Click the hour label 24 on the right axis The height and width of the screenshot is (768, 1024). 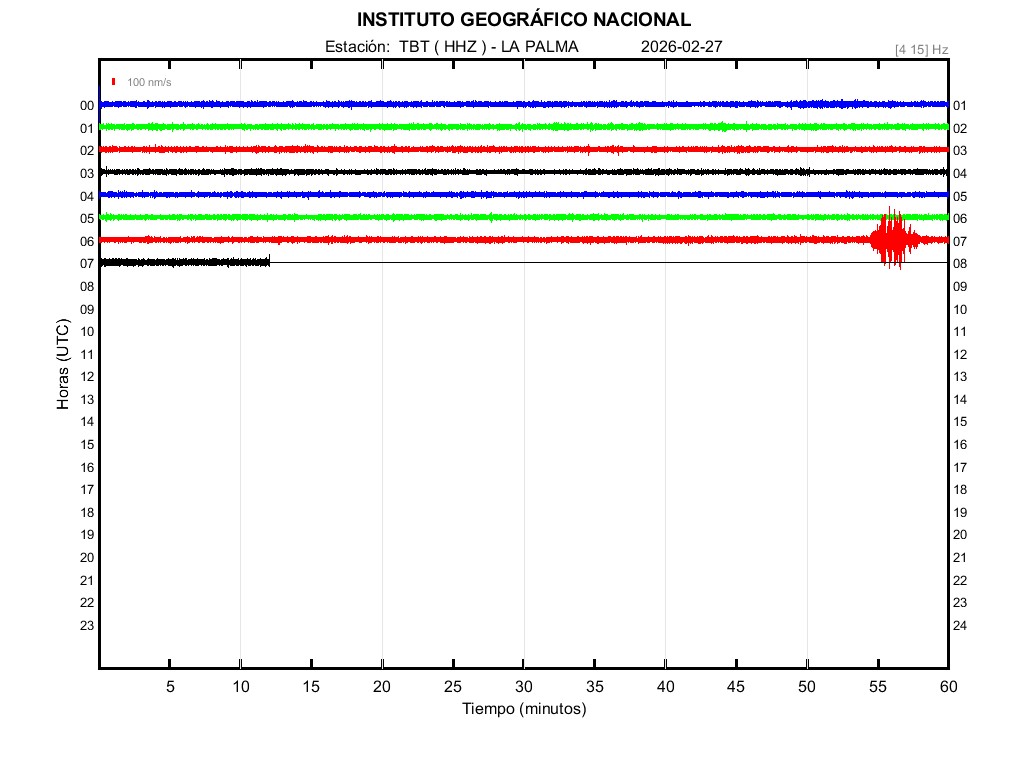(x=960, y=626)
